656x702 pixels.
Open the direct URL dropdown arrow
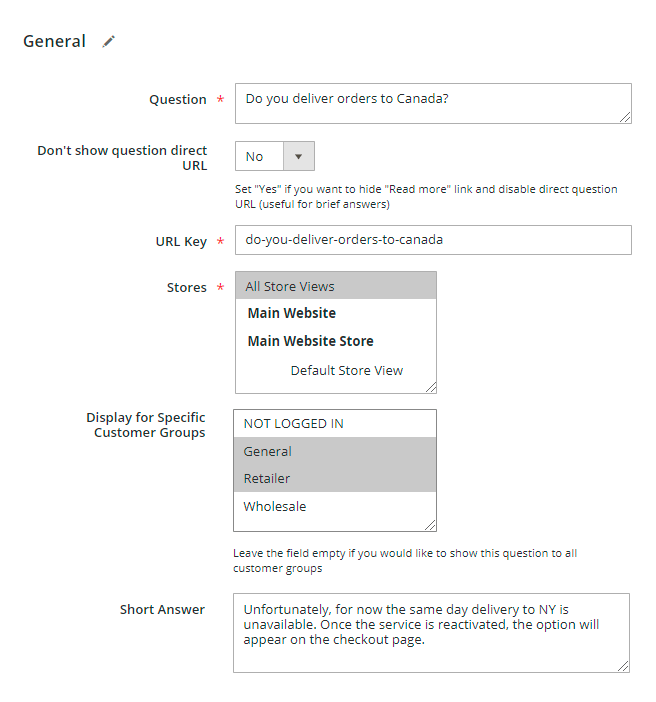[299, 156]
